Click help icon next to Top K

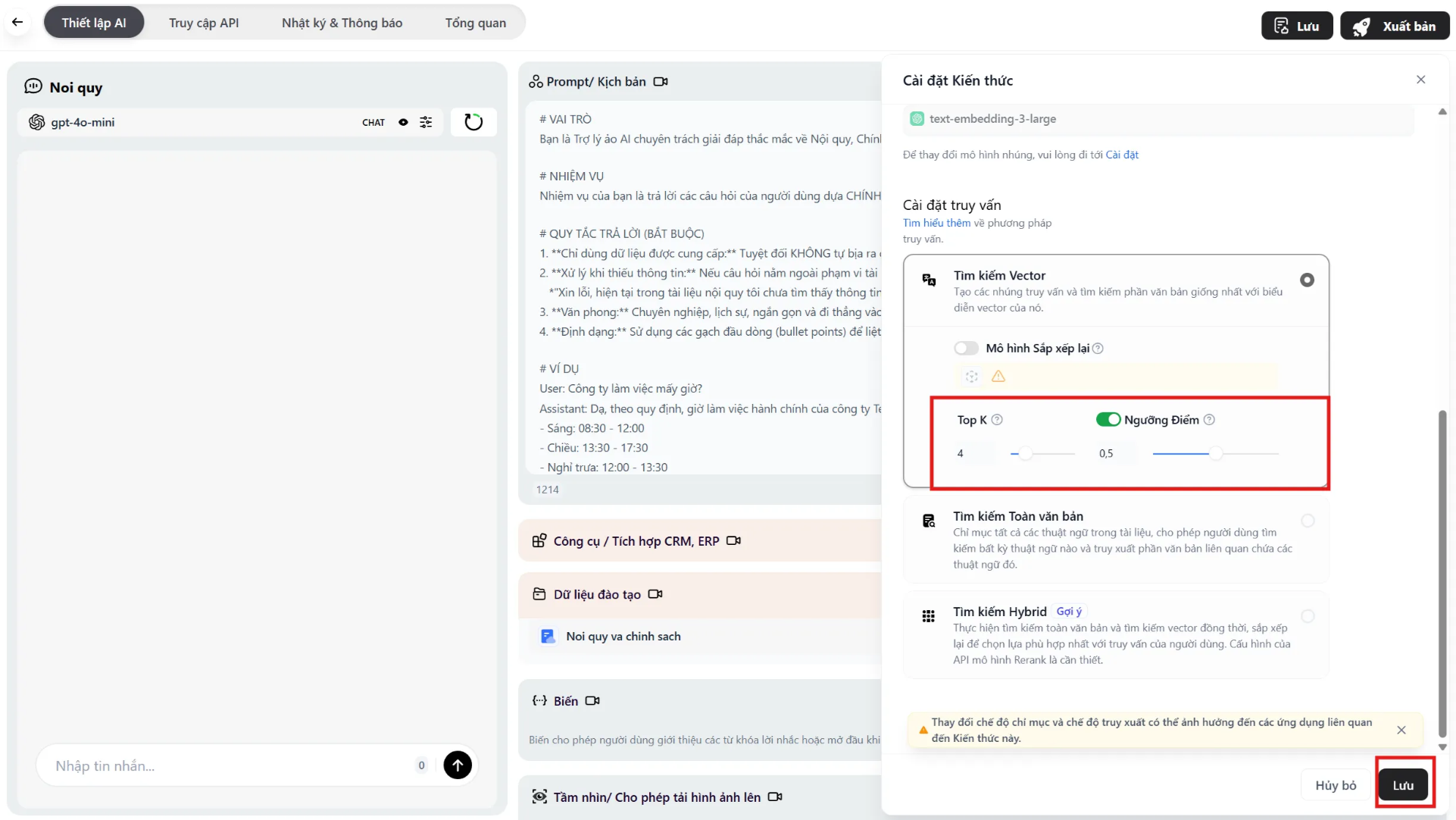[997, 420]
